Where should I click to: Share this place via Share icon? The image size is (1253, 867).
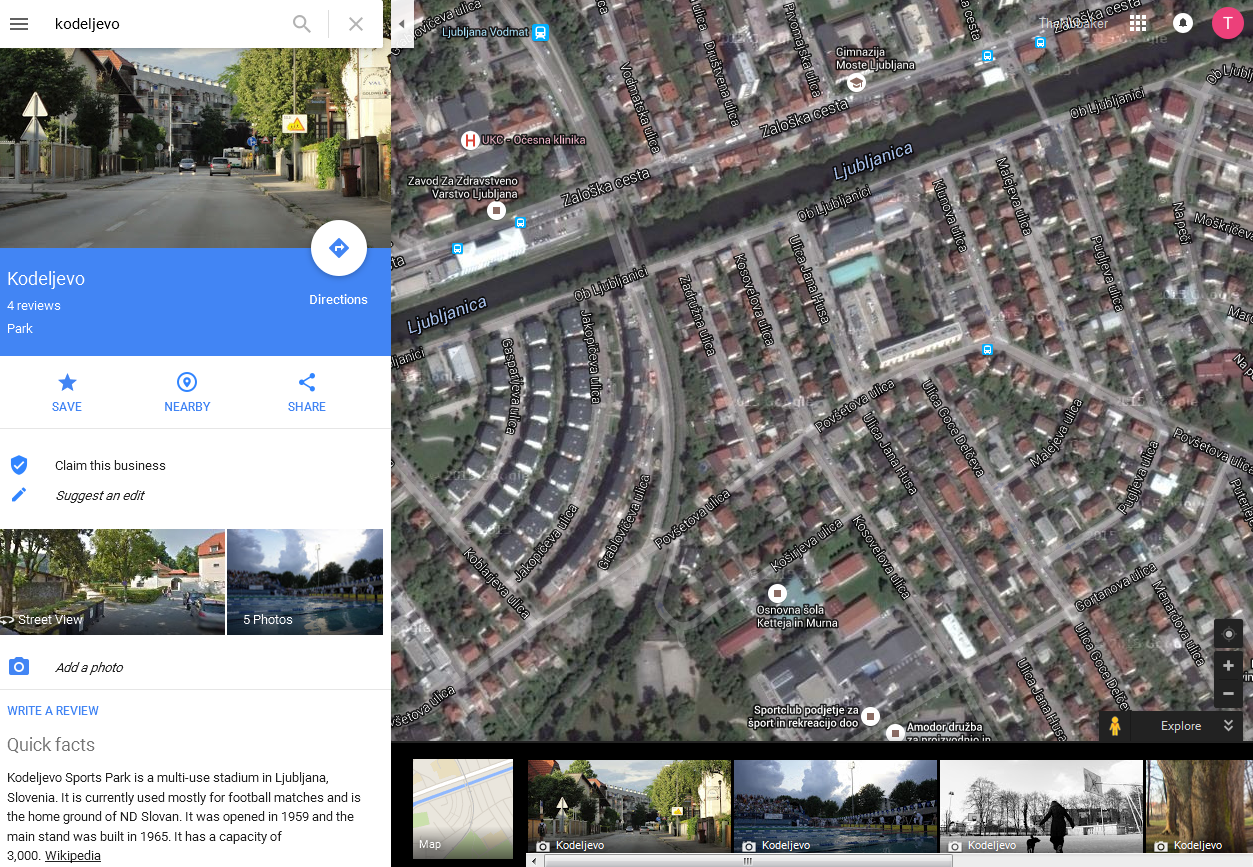click(307, 391)
